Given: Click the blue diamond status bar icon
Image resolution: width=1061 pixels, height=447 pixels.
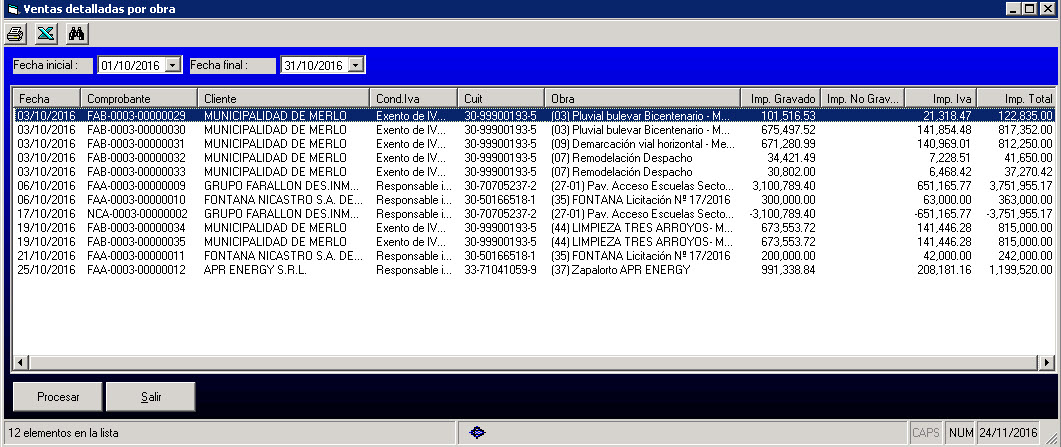Looking at the screenshot, I should 478,433.
